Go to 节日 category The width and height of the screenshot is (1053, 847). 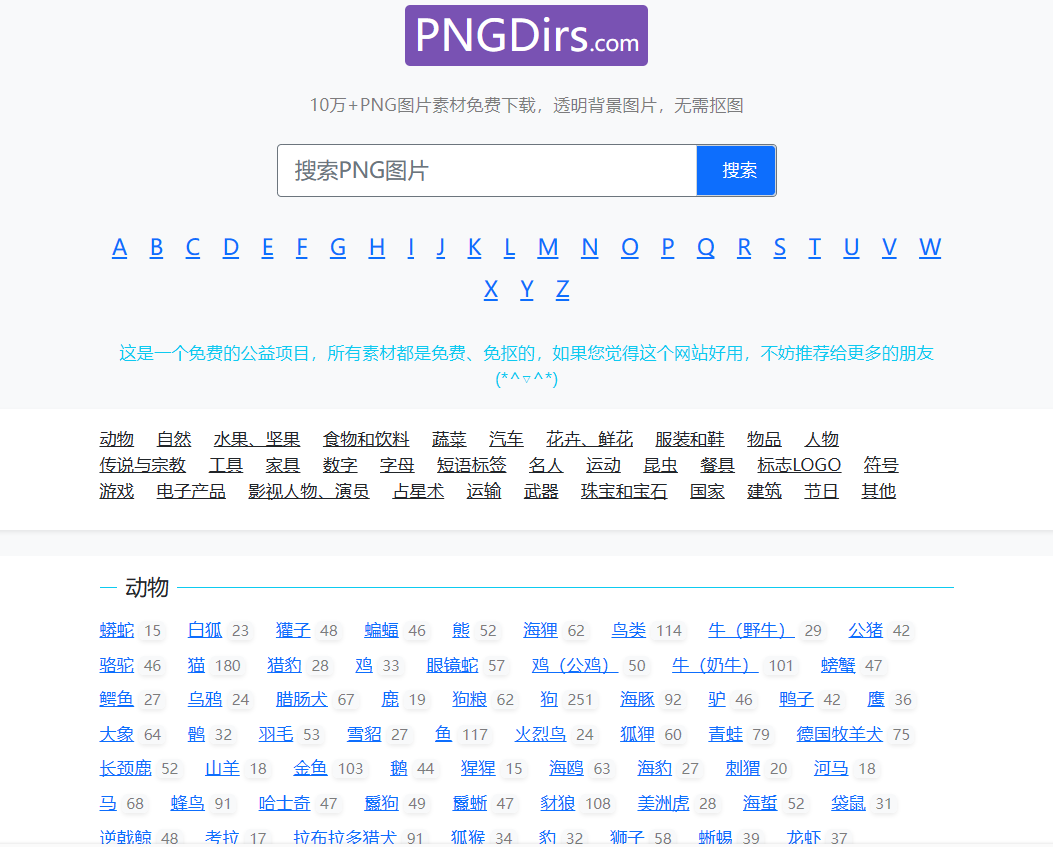[x=821, y=491]
